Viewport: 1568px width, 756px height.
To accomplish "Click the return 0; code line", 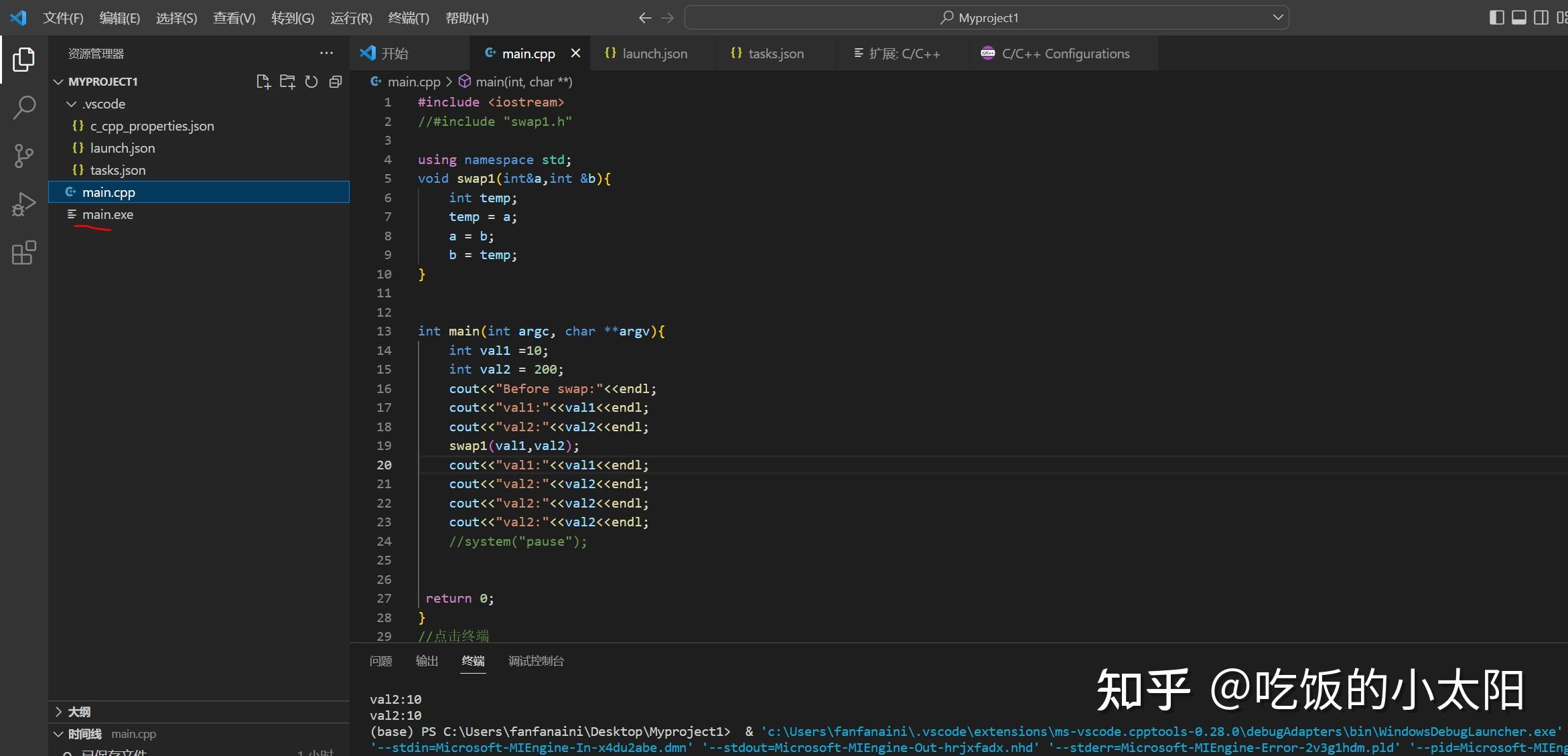I will 460,599.
